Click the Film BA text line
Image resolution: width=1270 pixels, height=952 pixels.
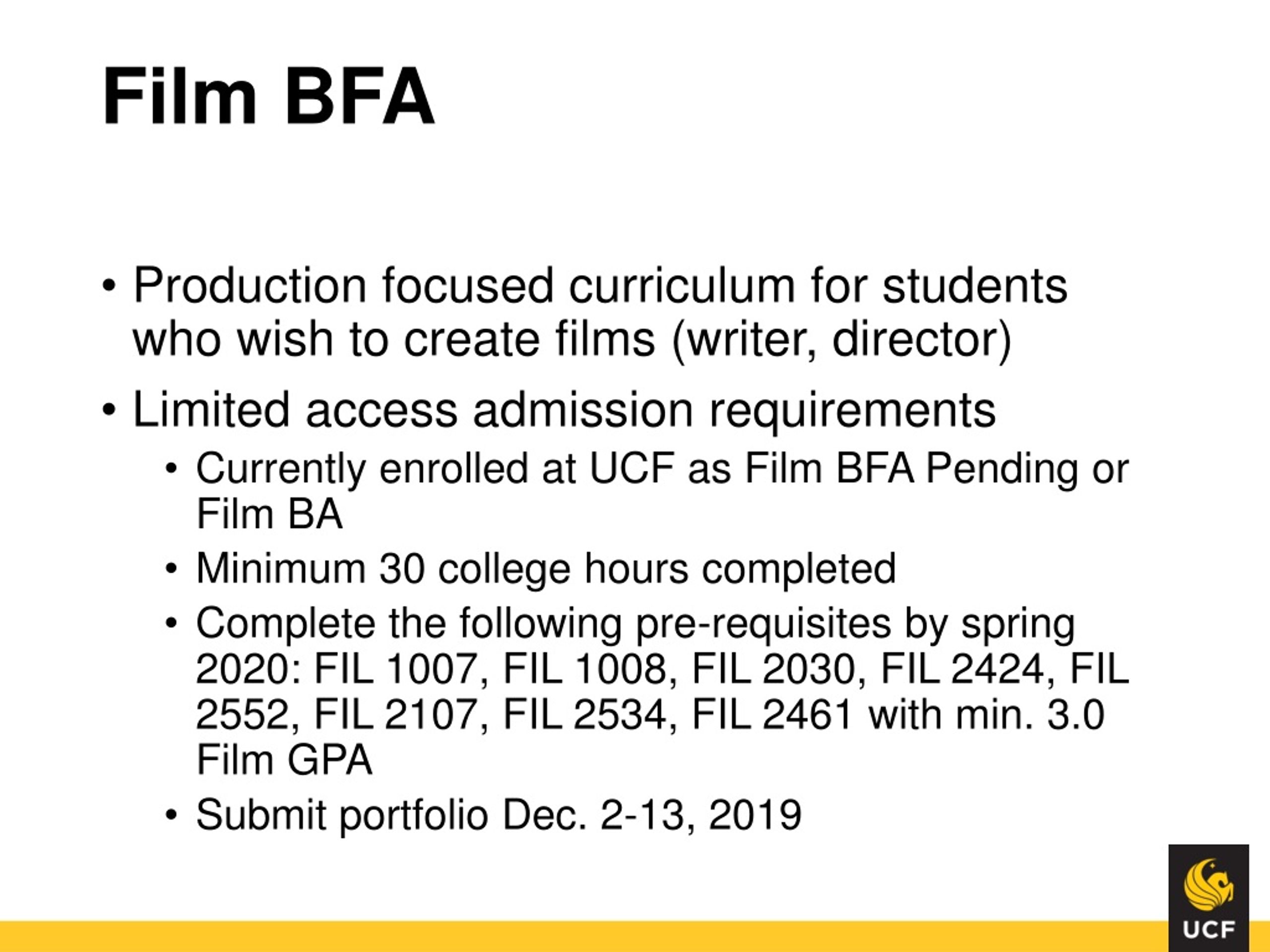269,514
